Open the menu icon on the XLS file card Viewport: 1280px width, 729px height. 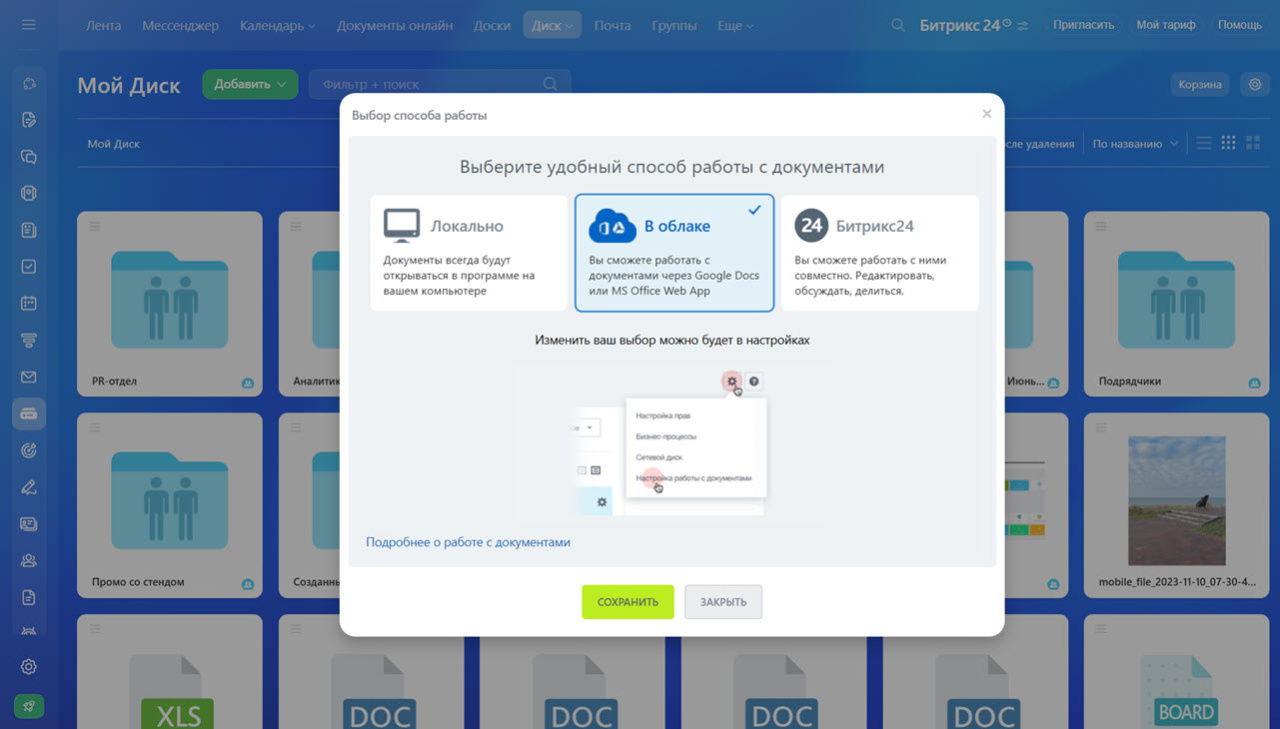pyautogui.click(x=95, y=629)
